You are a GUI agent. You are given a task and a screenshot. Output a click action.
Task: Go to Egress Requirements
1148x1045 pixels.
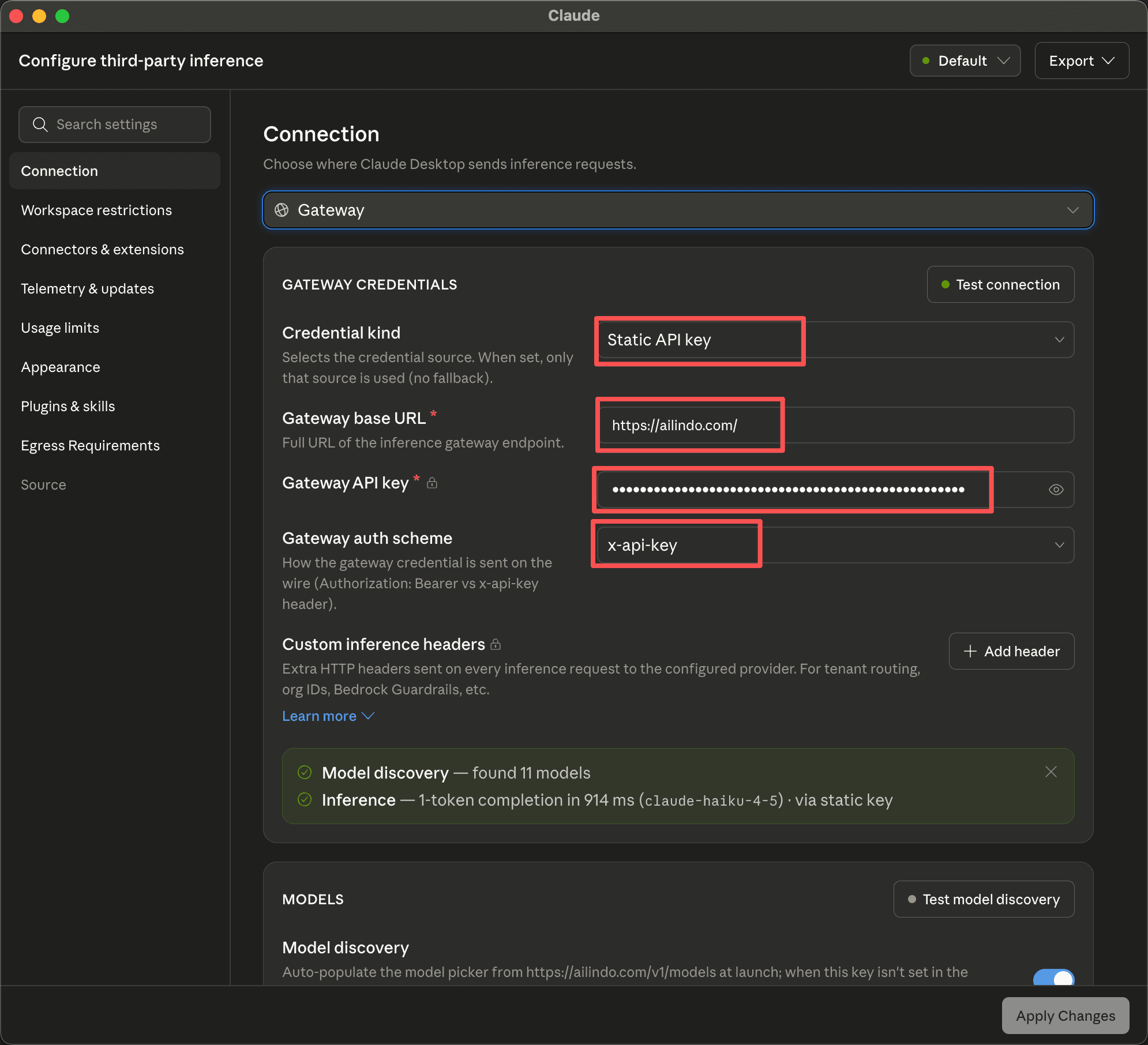(115, 445)
